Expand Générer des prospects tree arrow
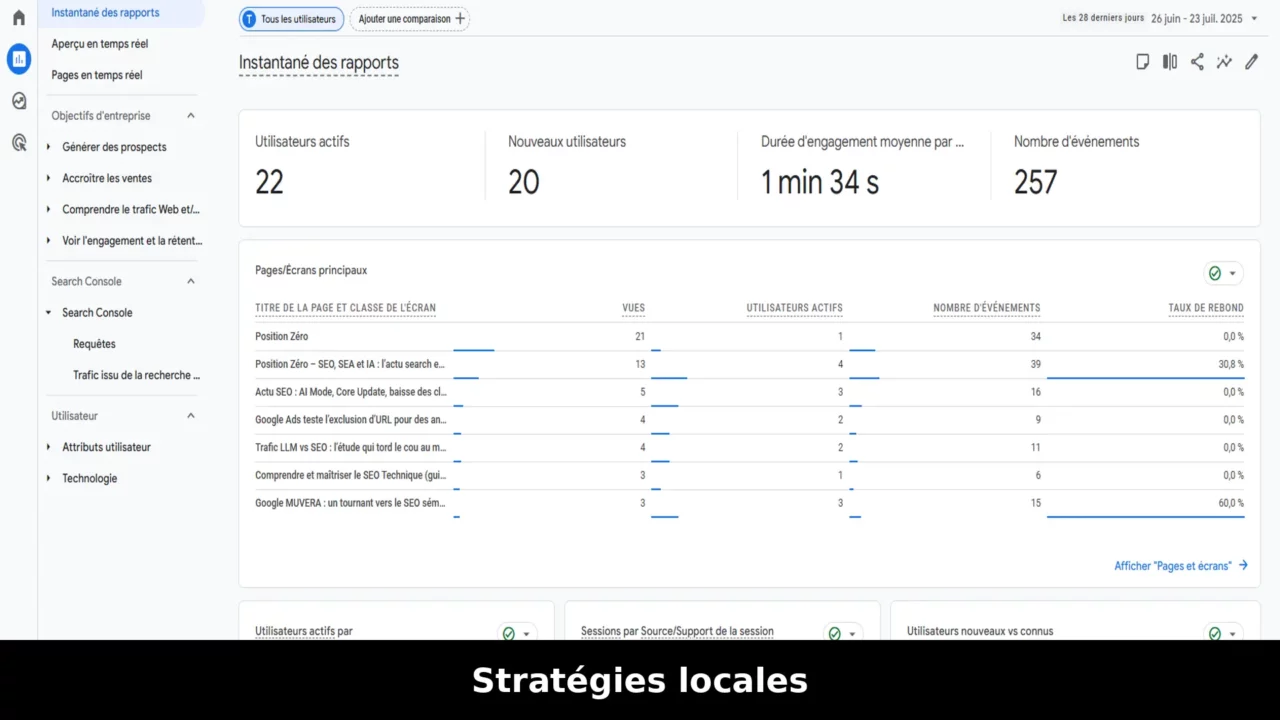1280x720 pixels. point(49,147)
